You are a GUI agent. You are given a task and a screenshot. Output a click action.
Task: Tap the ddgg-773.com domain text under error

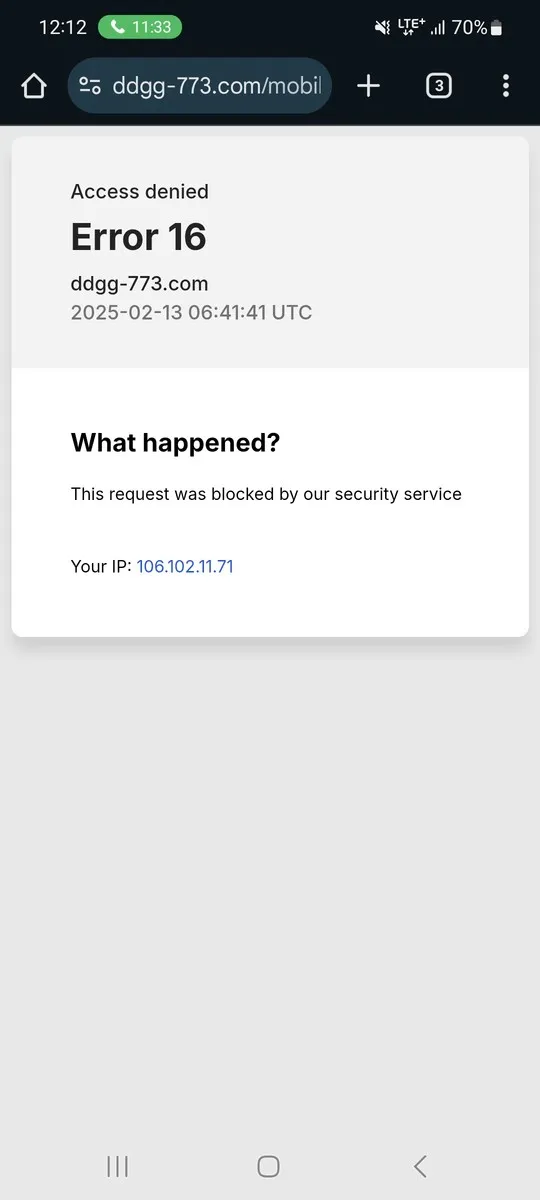point(139,283)
